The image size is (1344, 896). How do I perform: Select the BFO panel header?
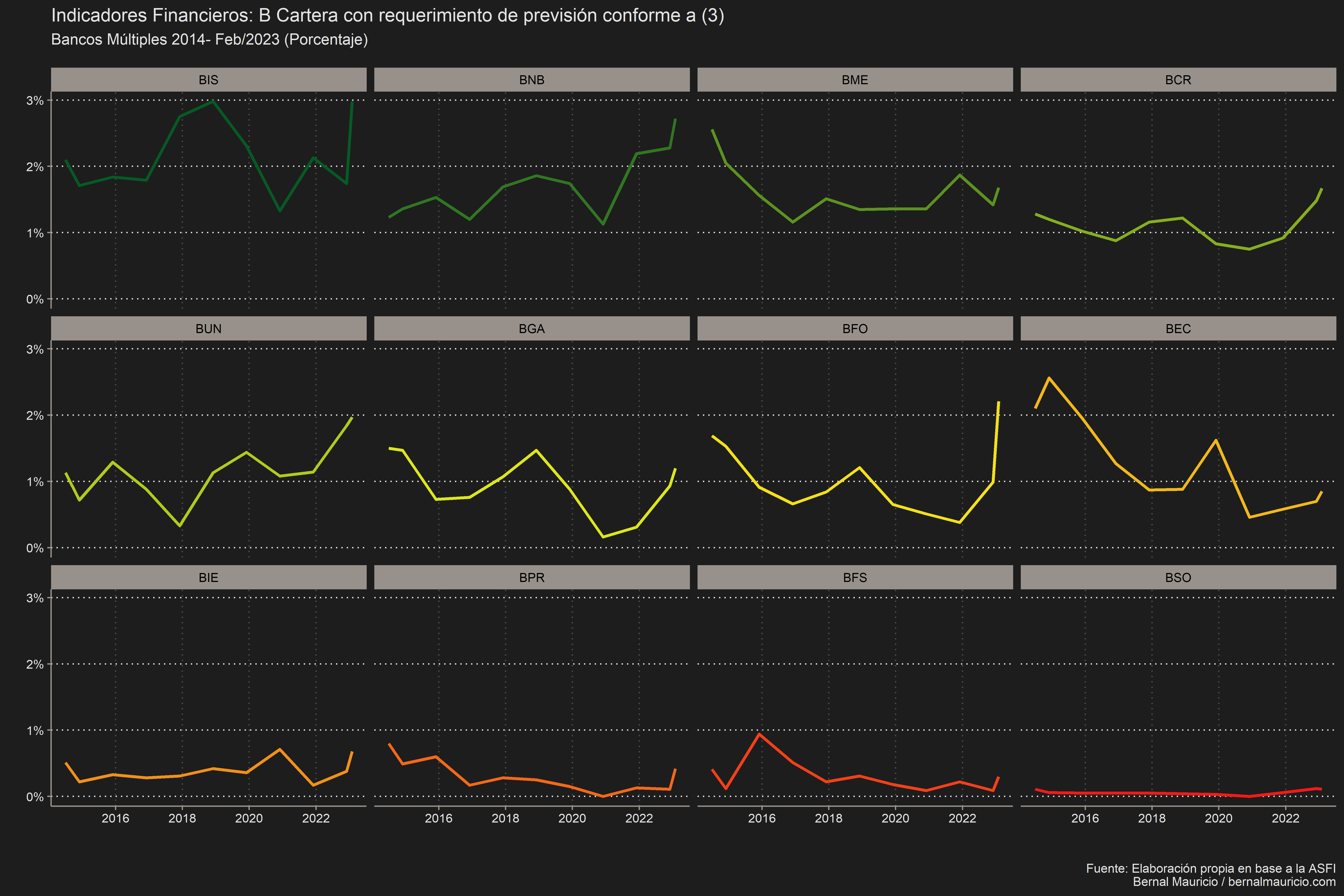click(855, 329)
